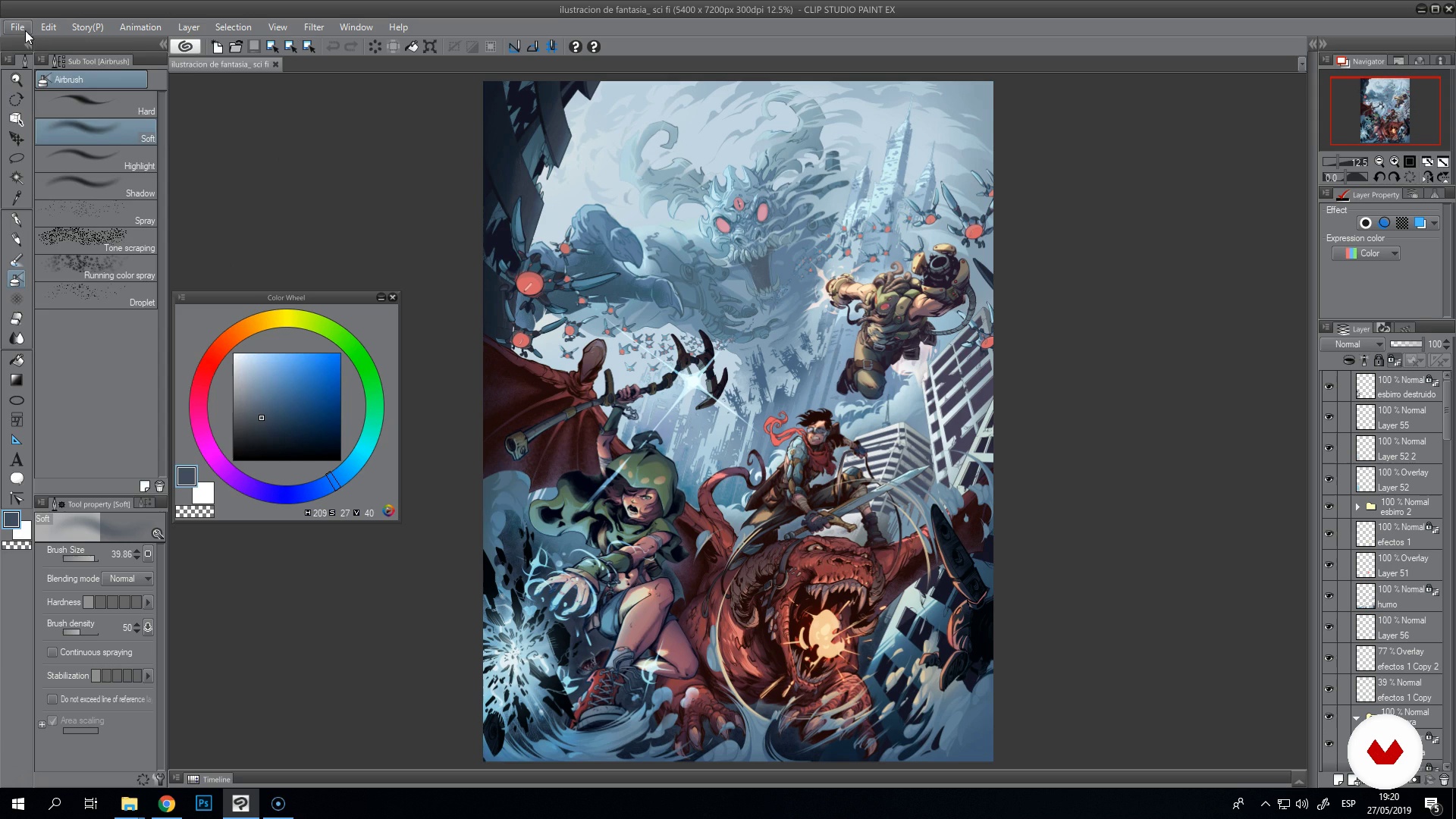Select the Pen tool
Image resolution: width=1456 pixels, height=819 pixels.
(16, 220)
